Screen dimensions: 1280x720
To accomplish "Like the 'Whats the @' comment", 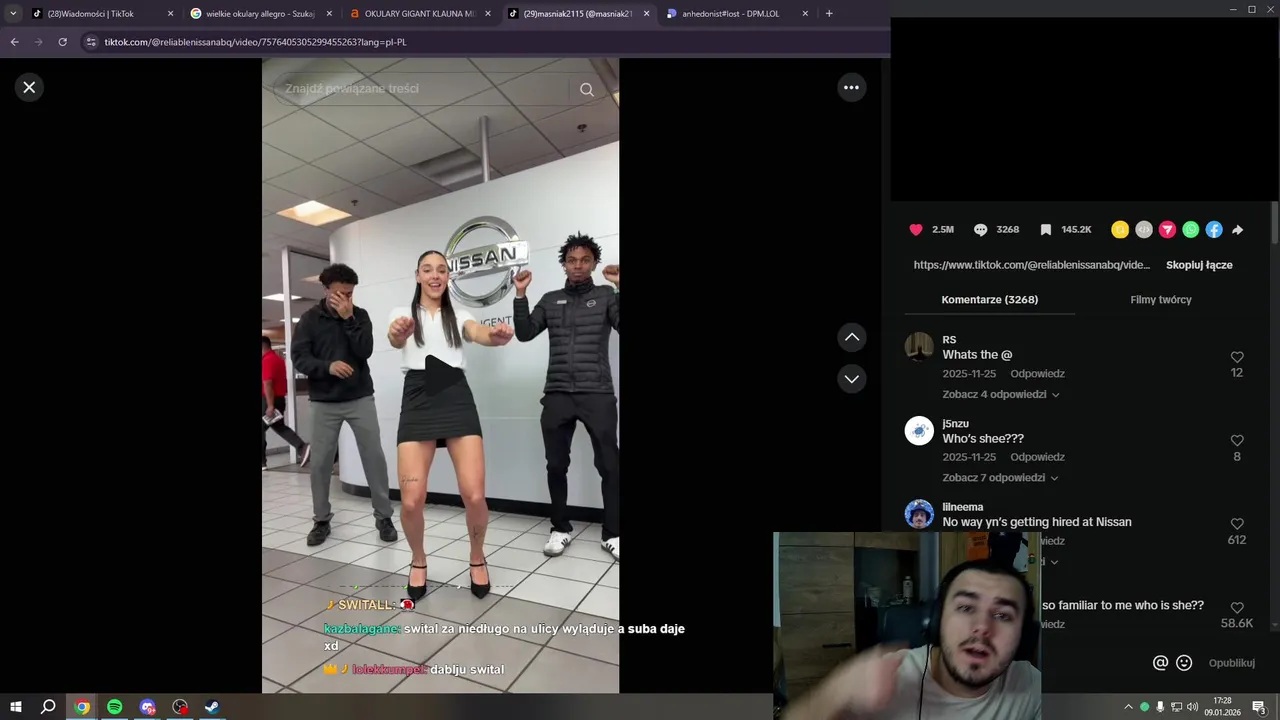I will point(1237,357).
